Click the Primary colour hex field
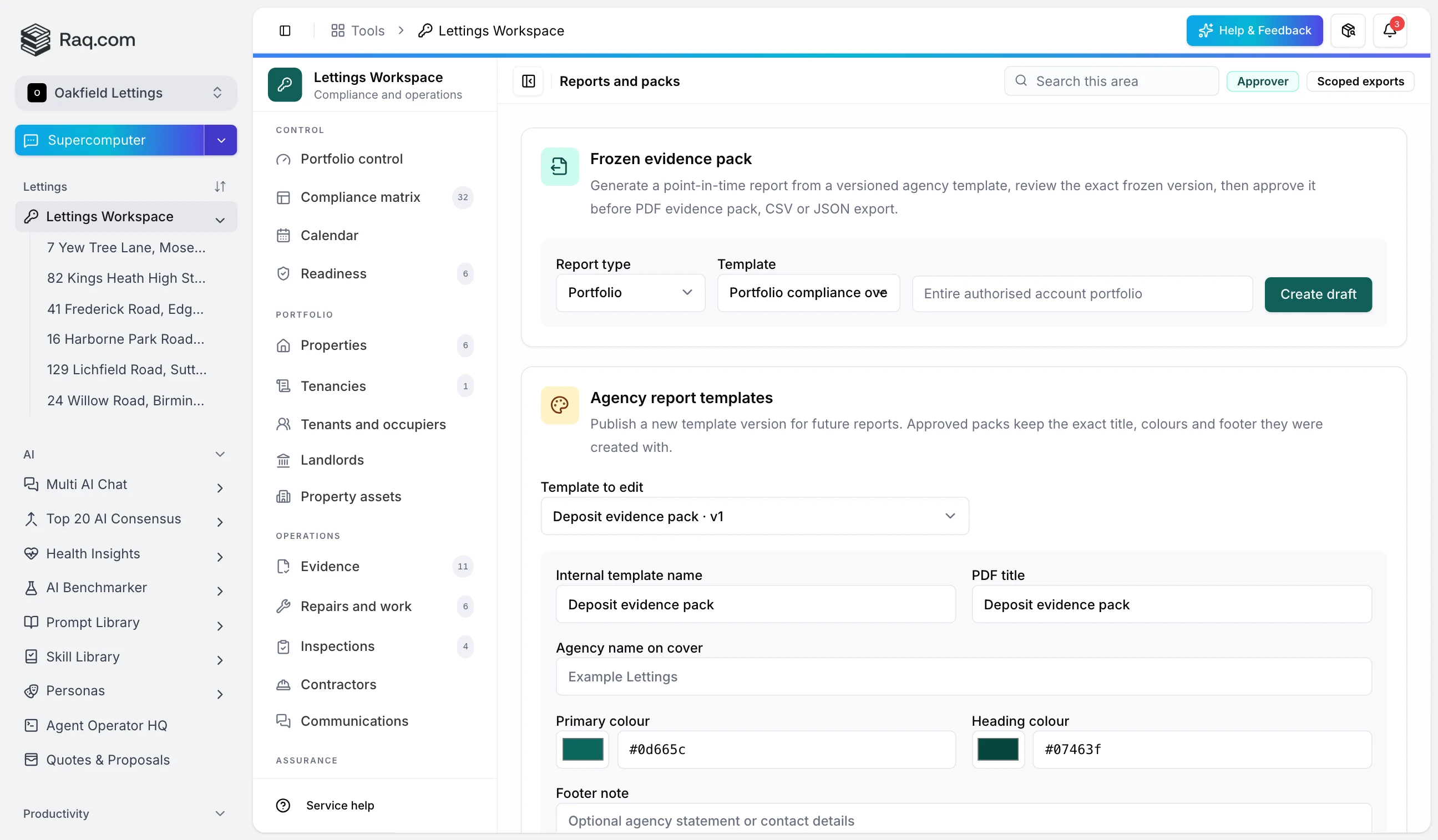The width and height of the screenshot is (1438, 840). click(x=786, y=749)
